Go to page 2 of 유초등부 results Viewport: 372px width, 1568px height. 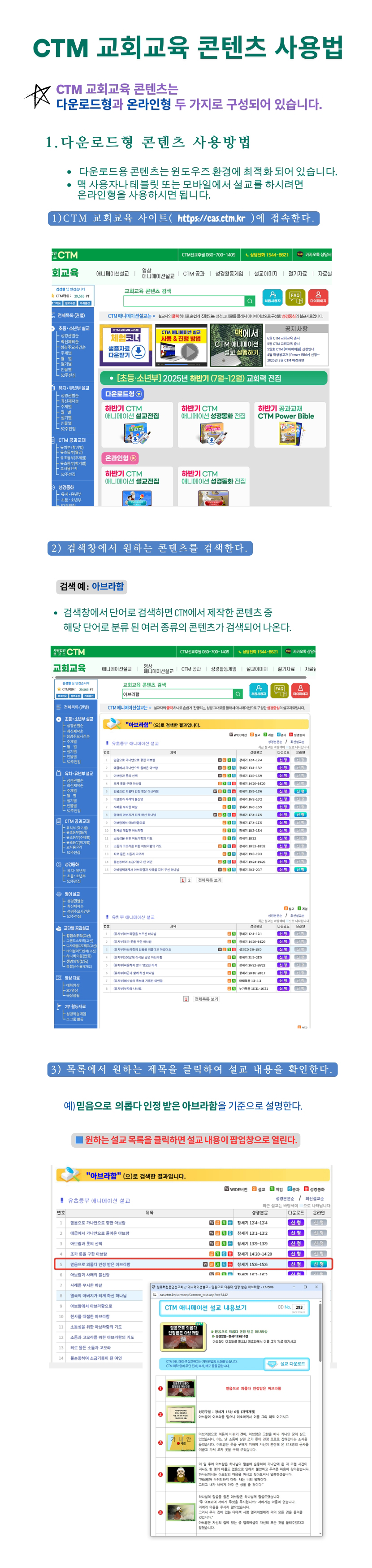pyautogui.click(x=189, y=880)
